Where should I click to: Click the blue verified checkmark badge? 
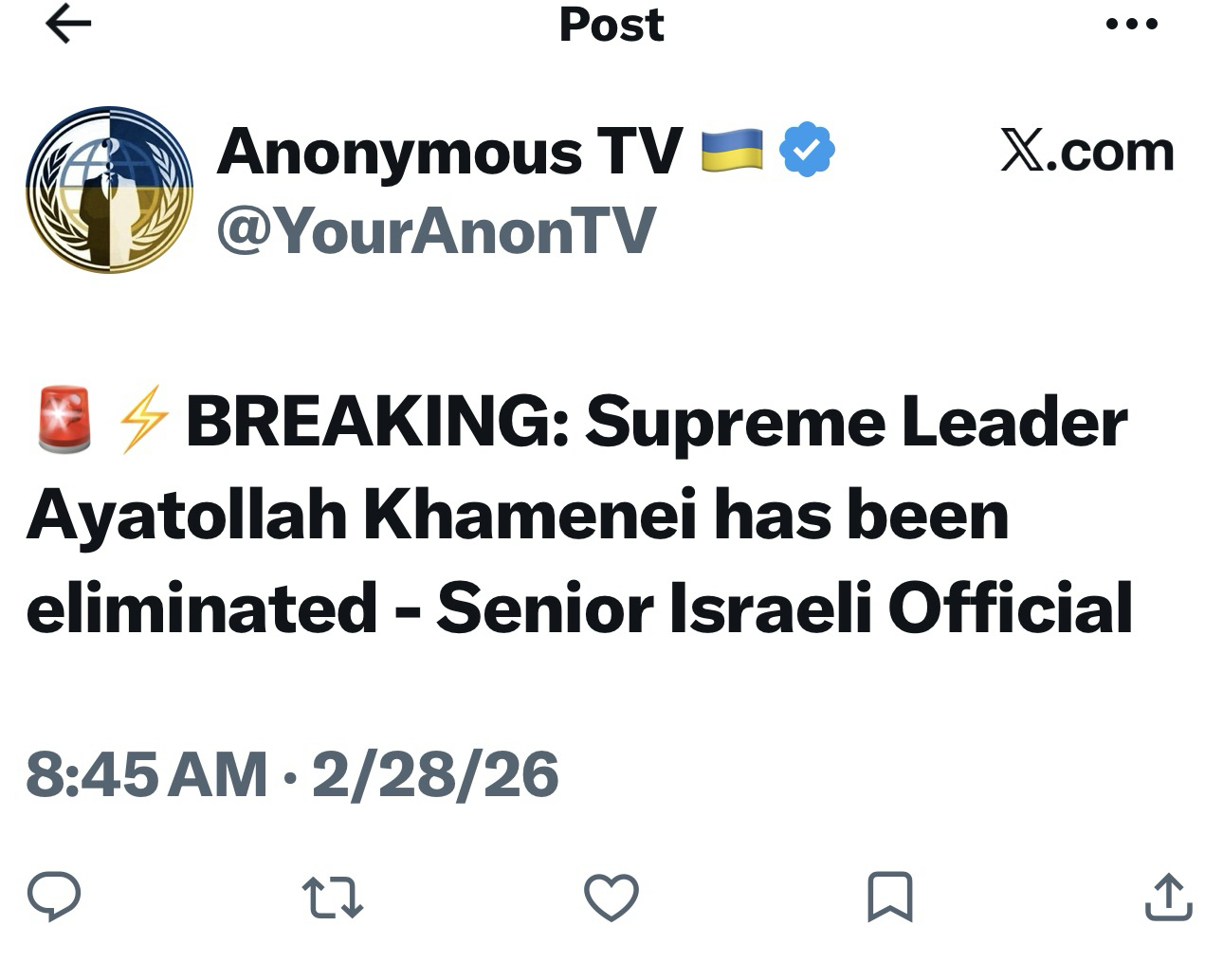point(807,151)
